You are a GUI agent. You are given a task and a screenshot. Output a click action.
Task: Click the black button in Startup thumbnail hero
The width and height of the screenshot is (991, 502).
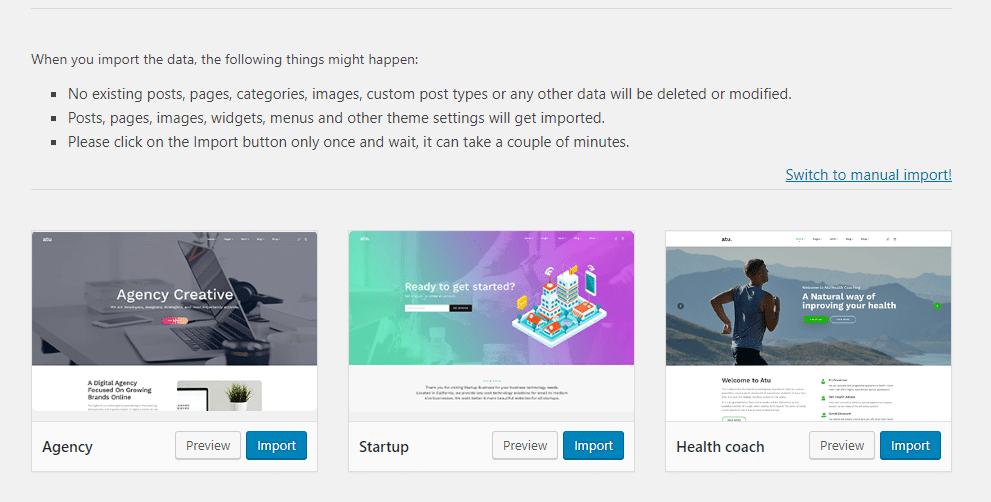point(460,308)
